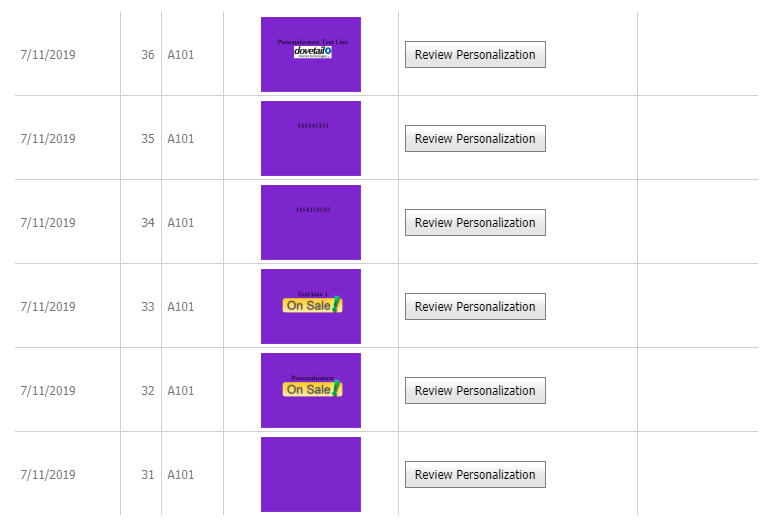Select the blank purple thumbnail in row 31

[311, 474]
